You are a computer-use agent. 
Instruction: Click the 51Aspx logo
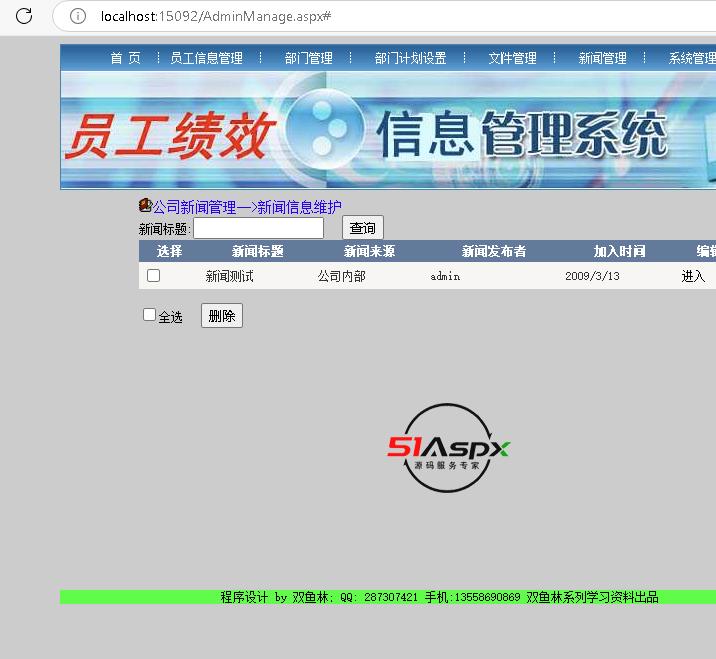449,448
